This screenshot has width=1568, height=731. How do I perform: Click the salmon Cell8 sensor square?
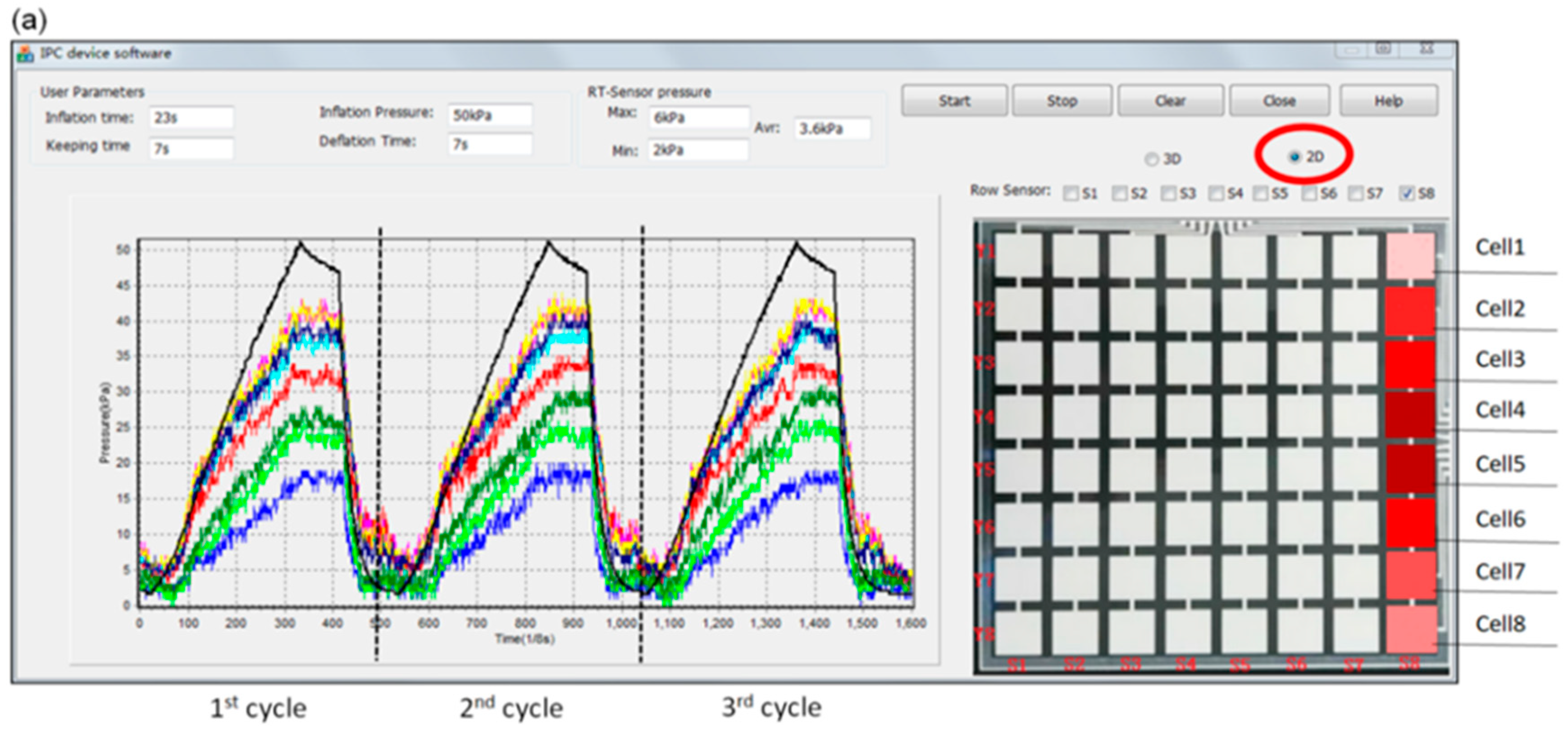pos(1411,629)
